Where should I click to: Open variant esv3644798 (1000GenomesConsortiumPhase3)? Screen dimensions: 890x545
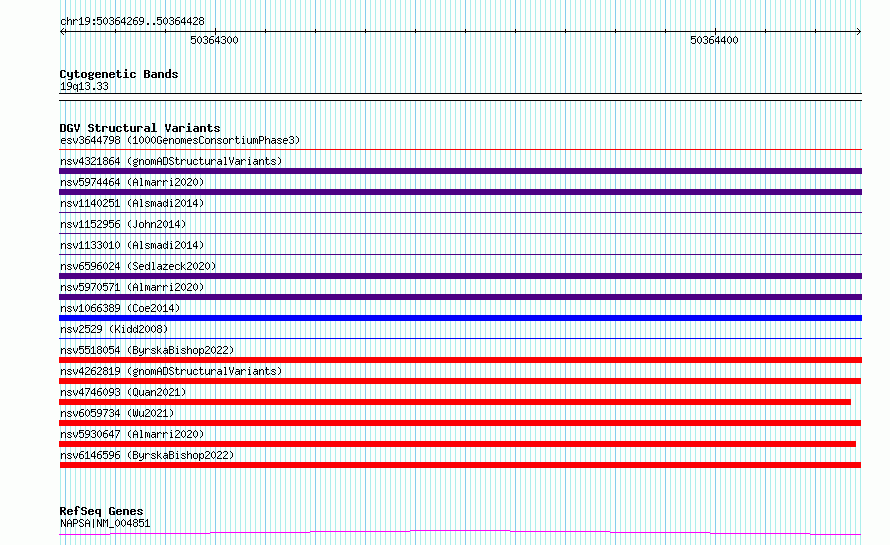[180, 140]
